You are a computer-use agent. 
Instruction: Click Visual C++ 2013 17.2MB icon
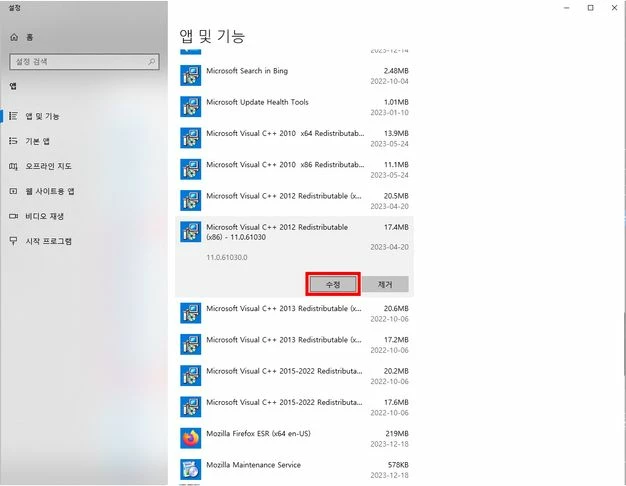[x=190, y=344]
